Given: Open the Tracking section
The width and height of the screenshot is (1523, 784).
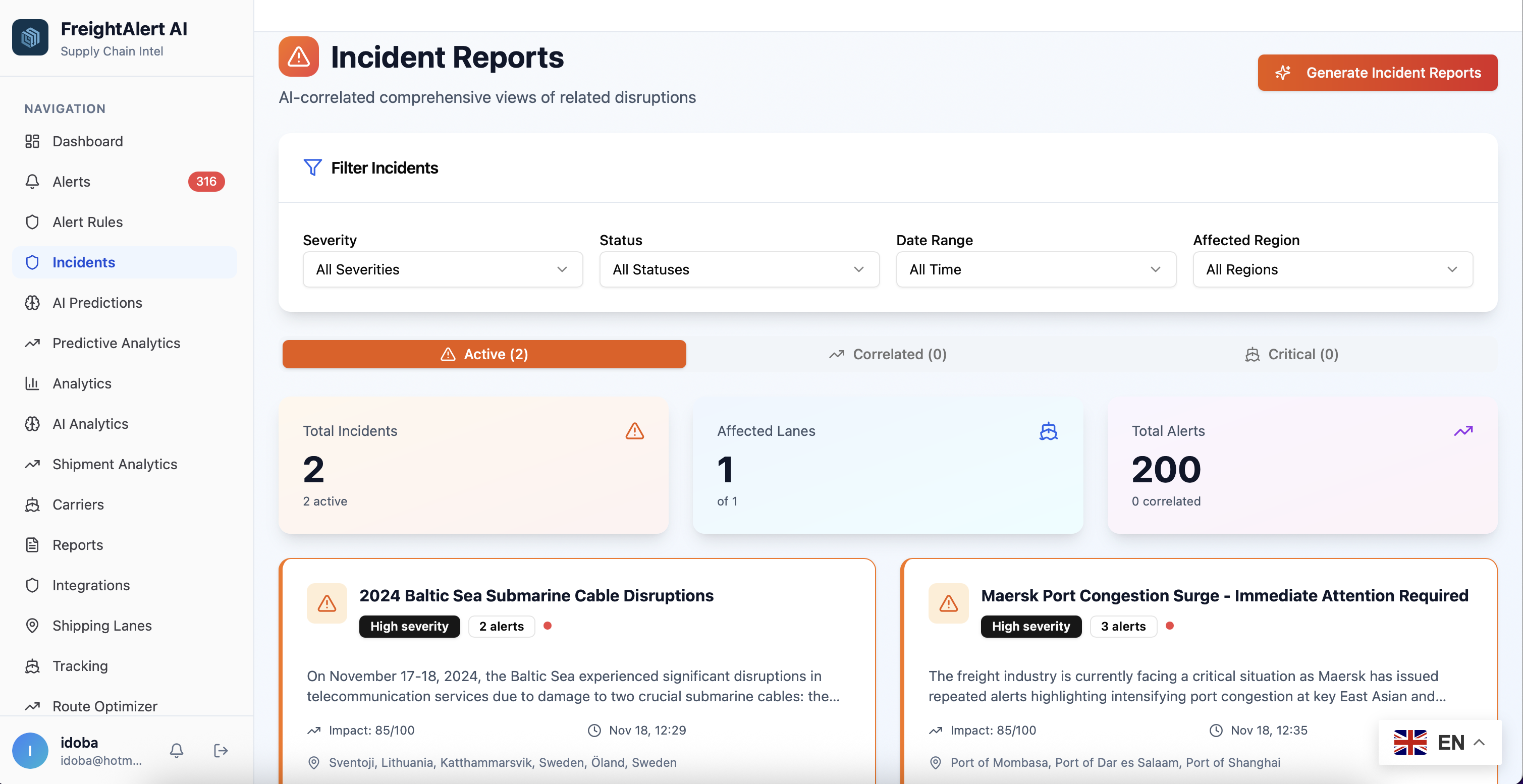Looking at the screenshot, I should [x=80, y=665].
